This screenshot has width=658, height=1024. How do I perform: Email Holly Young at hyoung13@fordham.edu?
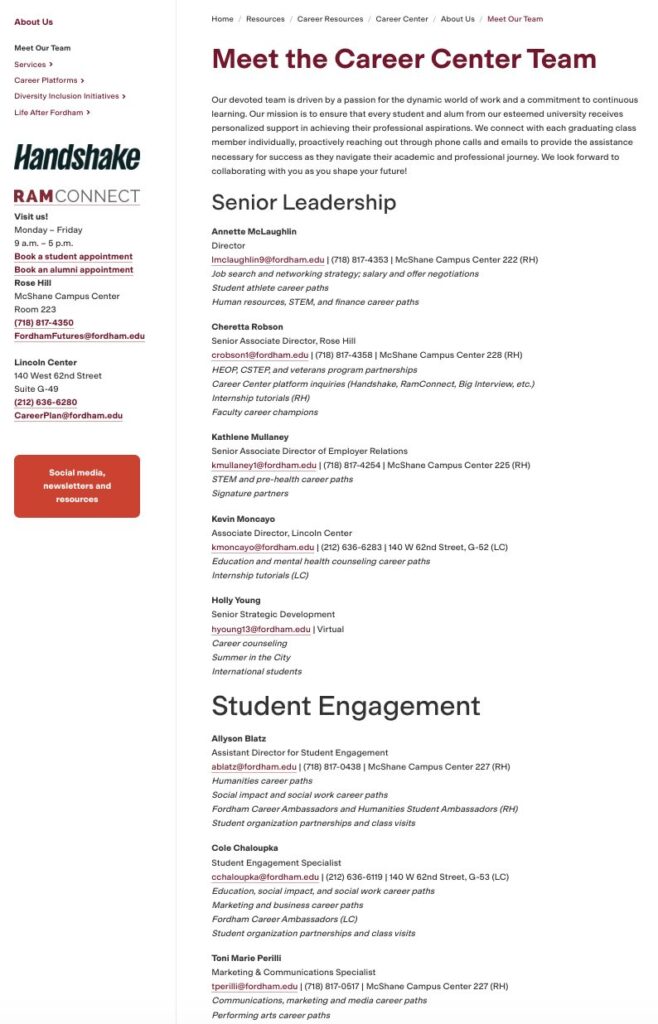tap(260, 630)
